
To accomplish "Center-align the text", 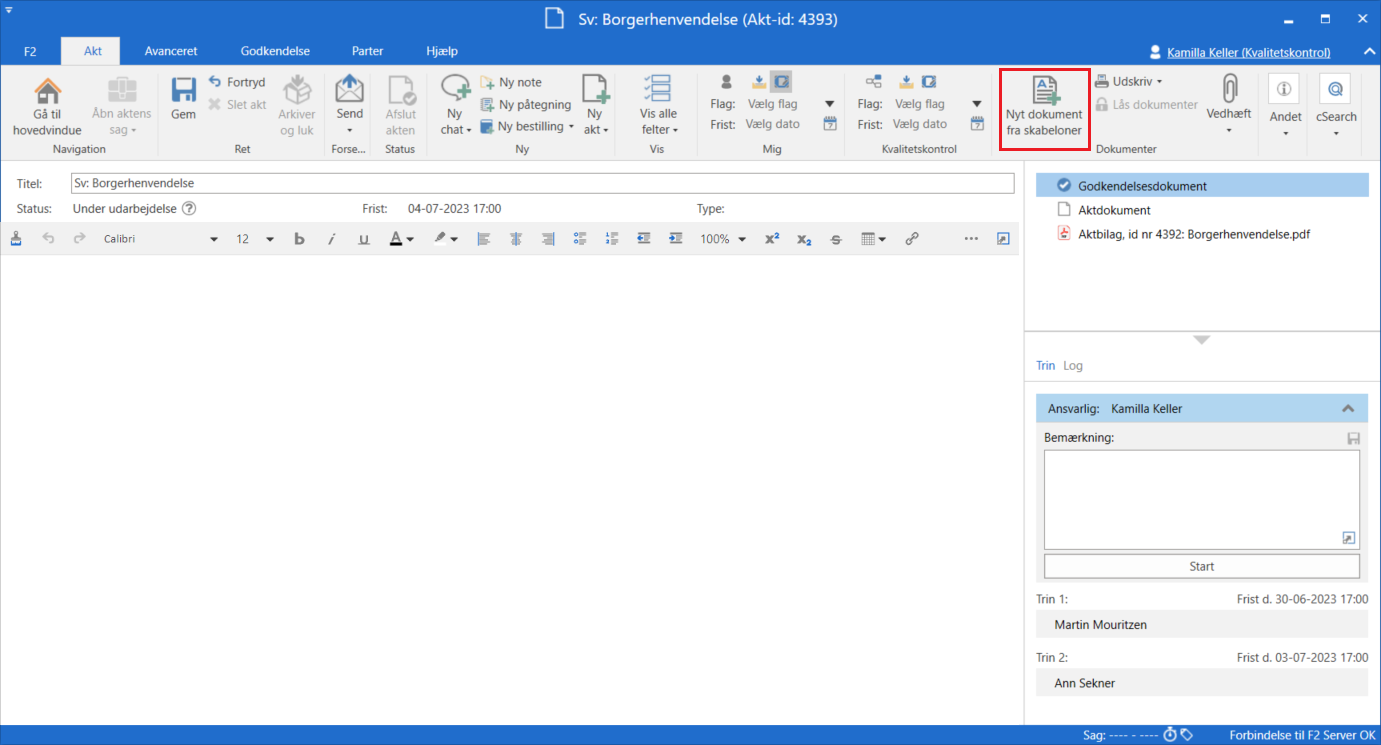I will [x=516, y=239].
